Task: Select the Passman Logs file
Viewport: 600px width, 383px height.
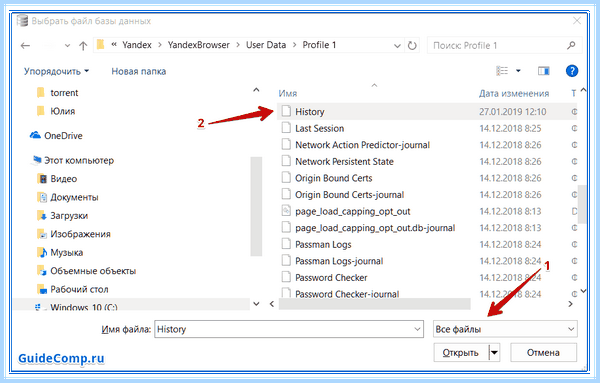Action: pyautogui.click(x=323, y=244)
